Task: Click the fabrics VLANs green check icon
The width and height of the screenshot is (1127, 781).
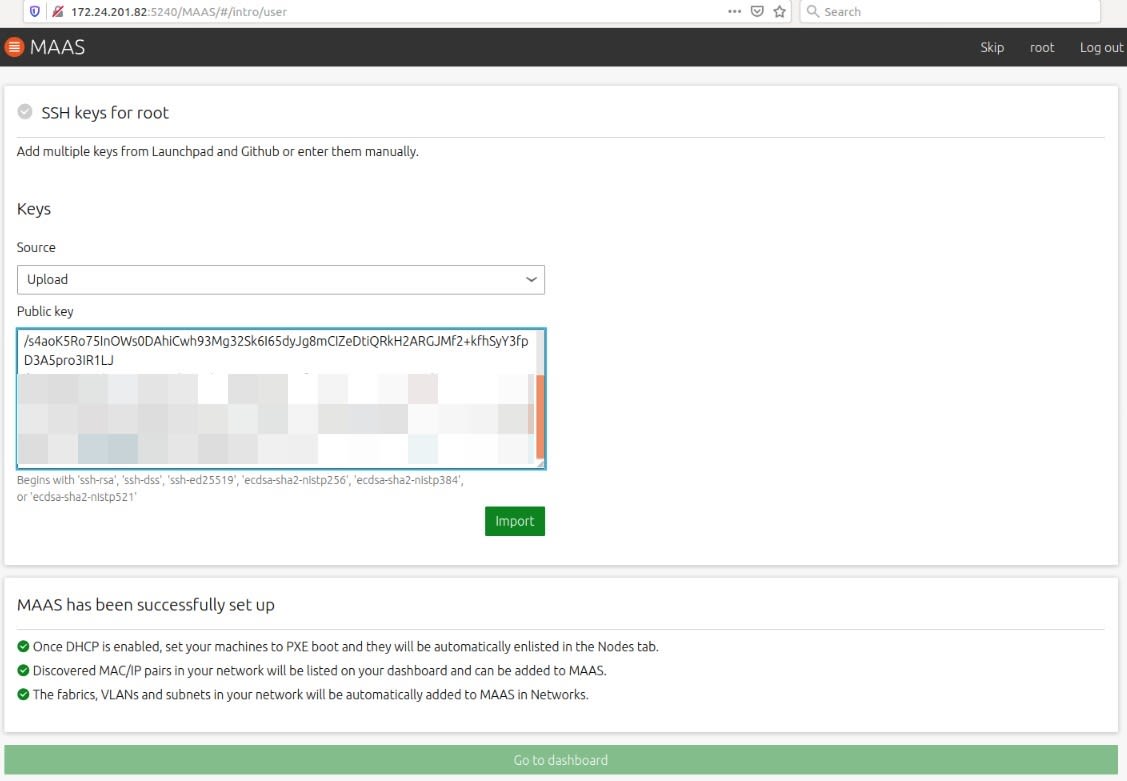Action: coord(23,694)
